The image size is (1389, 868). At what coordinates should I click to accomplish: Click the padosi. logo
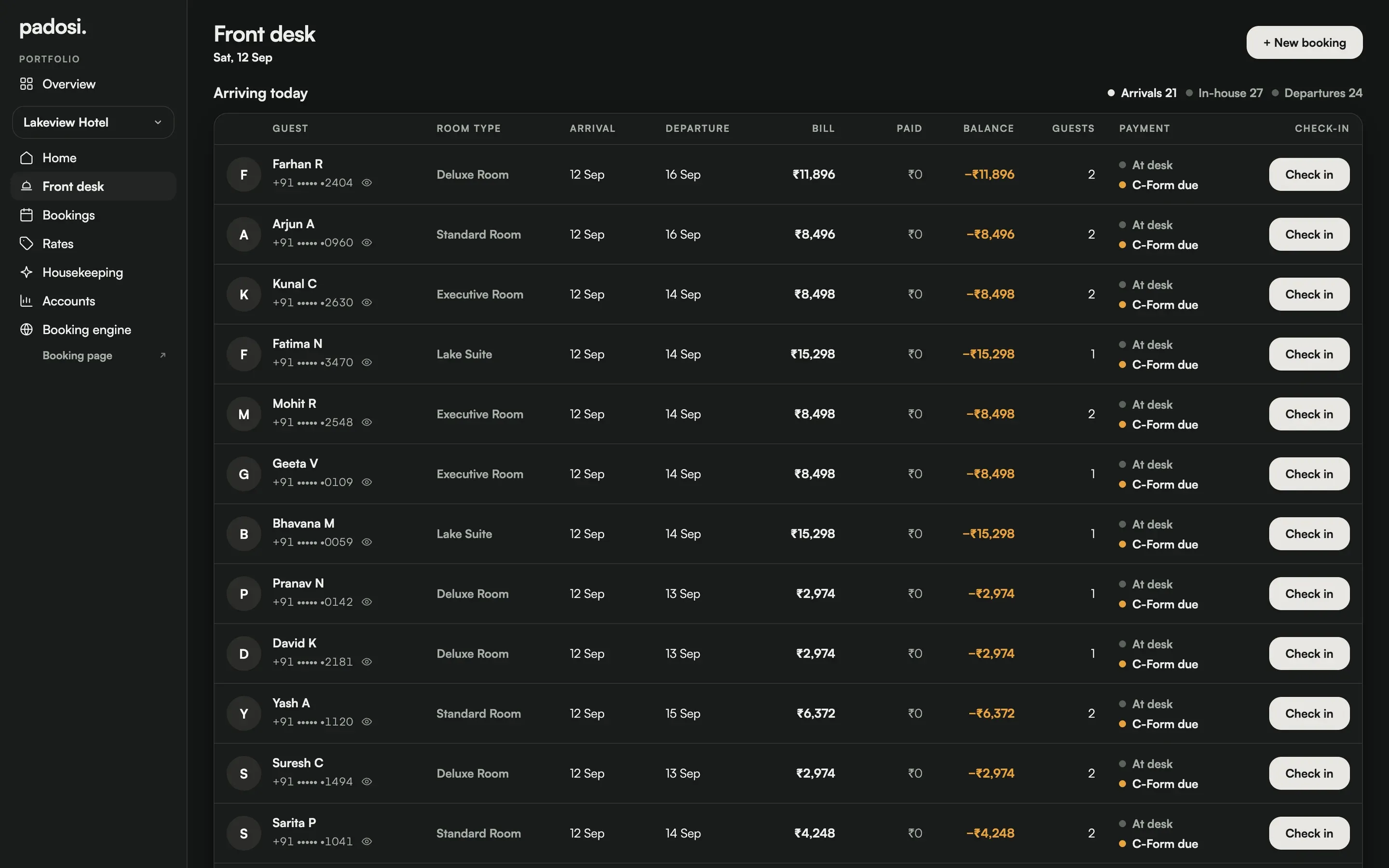pos(53,27)
